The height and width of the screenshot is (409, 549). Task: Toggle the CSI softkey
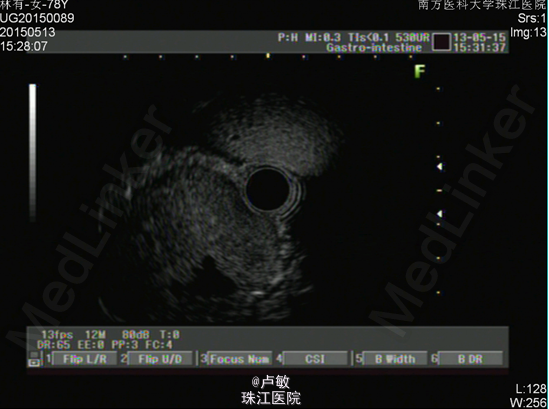(315, 359)
